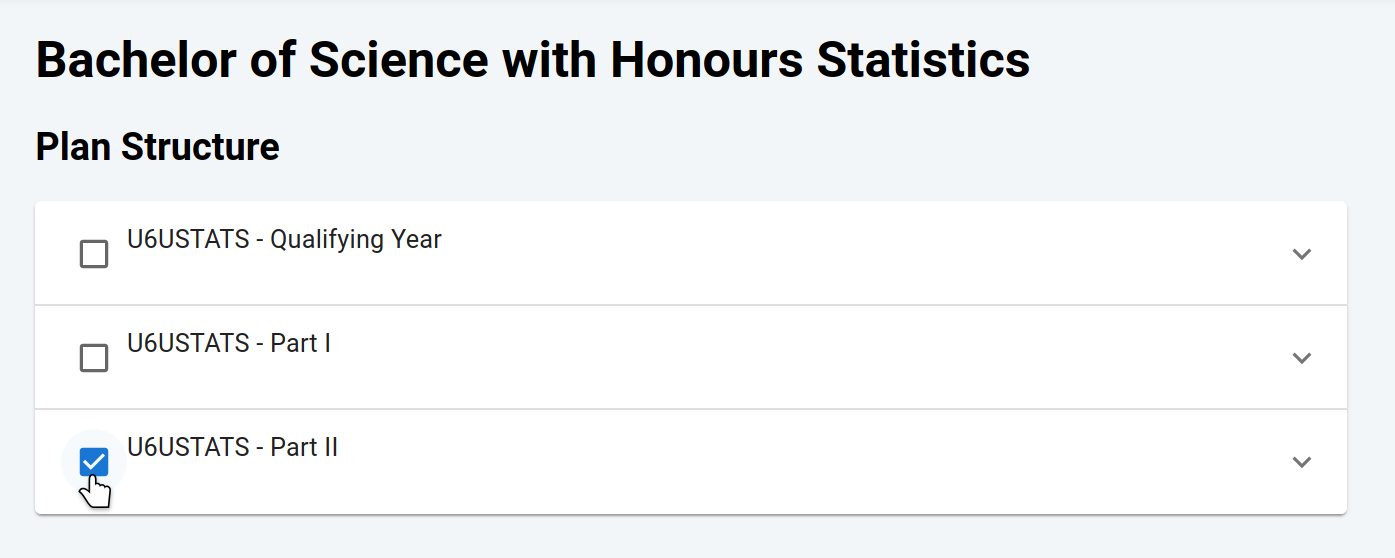Tick the Qualifying Year checkbox

click(94, 254)
